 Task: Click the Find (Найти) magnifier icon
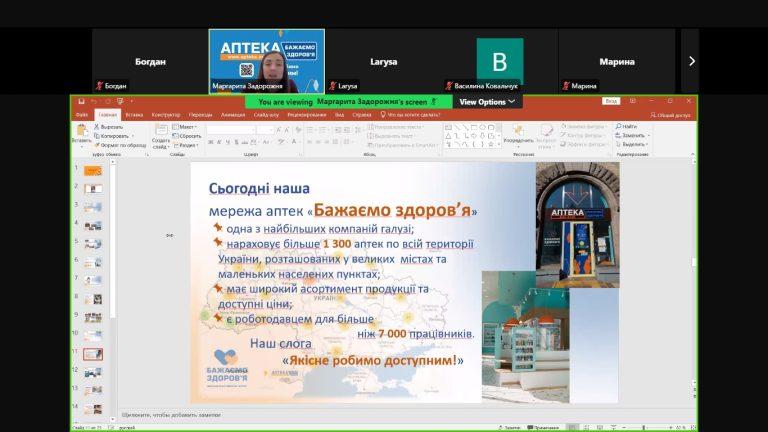tap(619, 126)
